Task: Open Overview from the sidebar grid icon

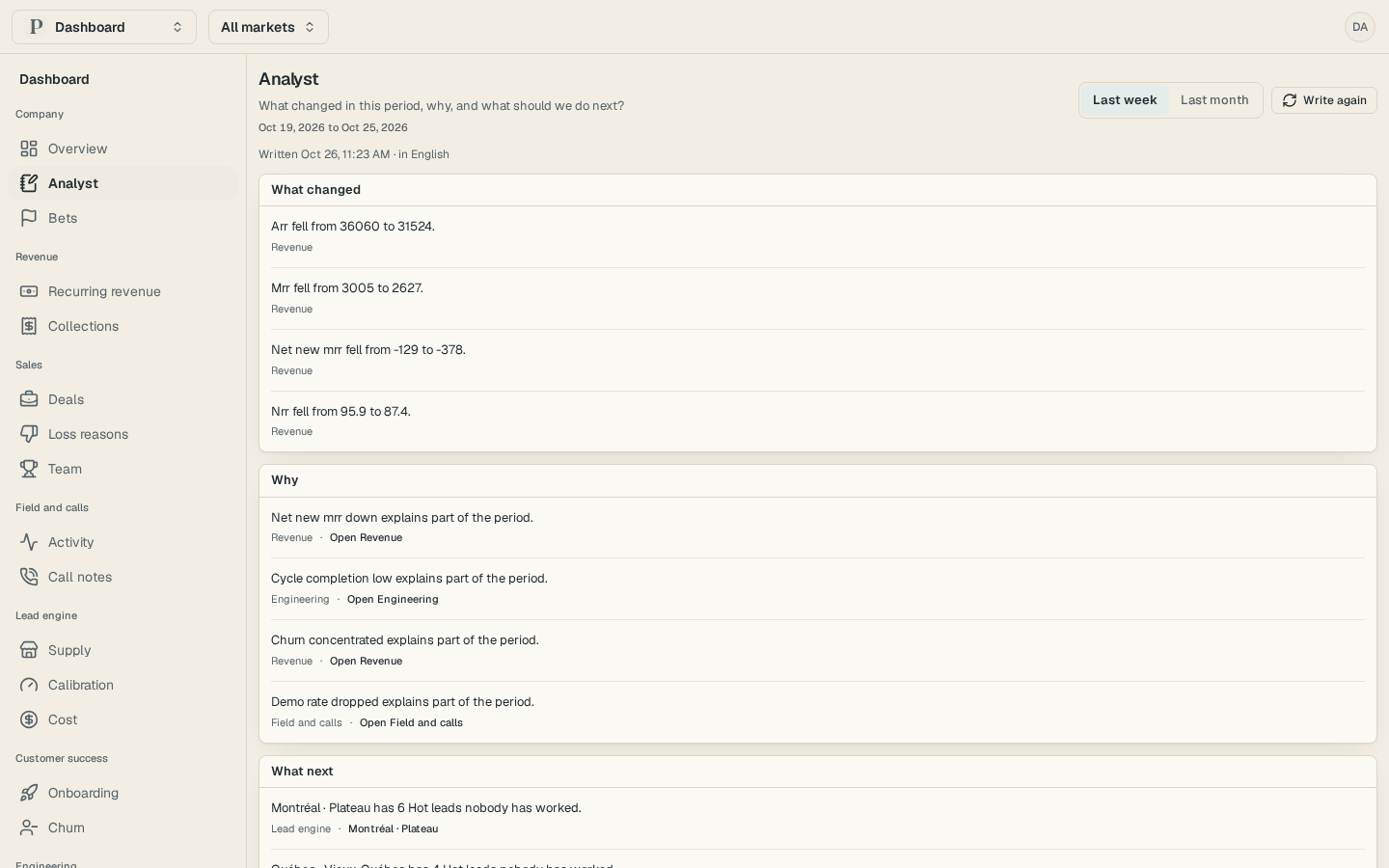Action: click(x=29, y=149)
